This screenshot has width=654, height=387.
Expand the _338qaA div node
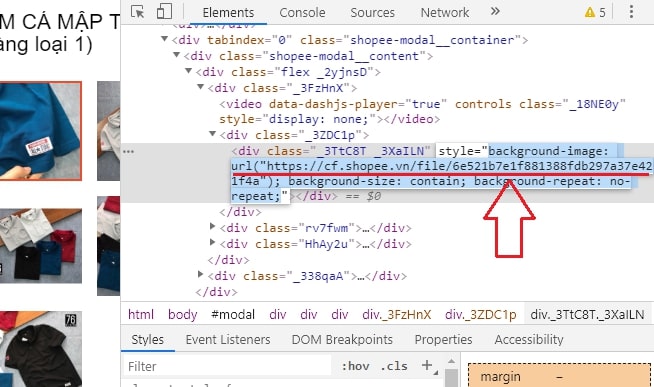tap(201, 274)
